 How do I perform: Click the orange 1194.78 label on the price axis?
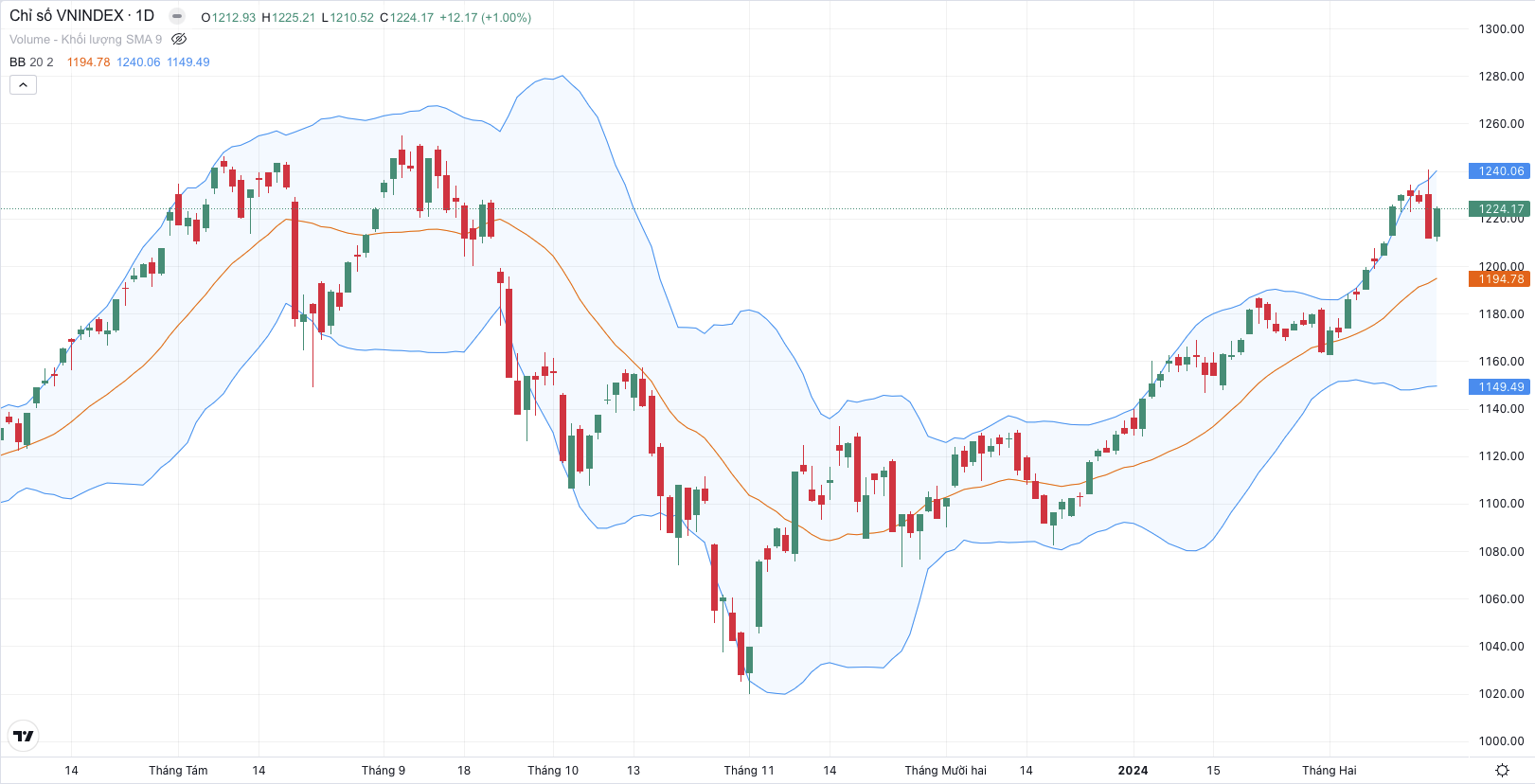point(1499,278)
